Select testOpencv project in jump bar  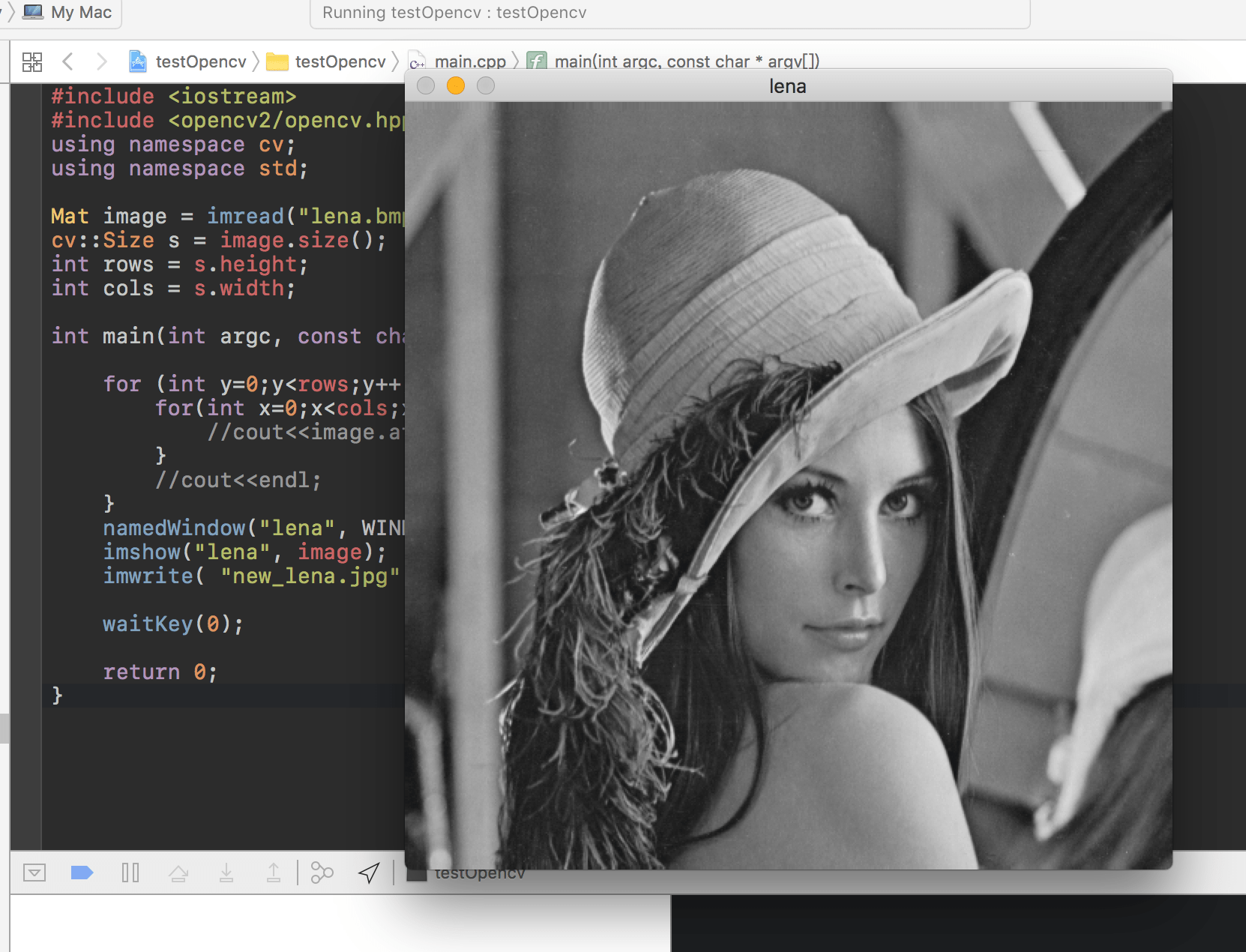188,61
